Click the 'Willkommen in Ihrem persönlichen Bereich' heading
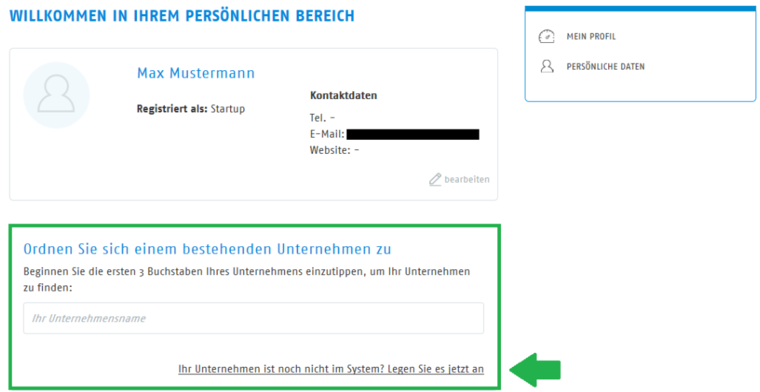The height and width of the screenshot is (392, 760). click(x=182, y=16)
